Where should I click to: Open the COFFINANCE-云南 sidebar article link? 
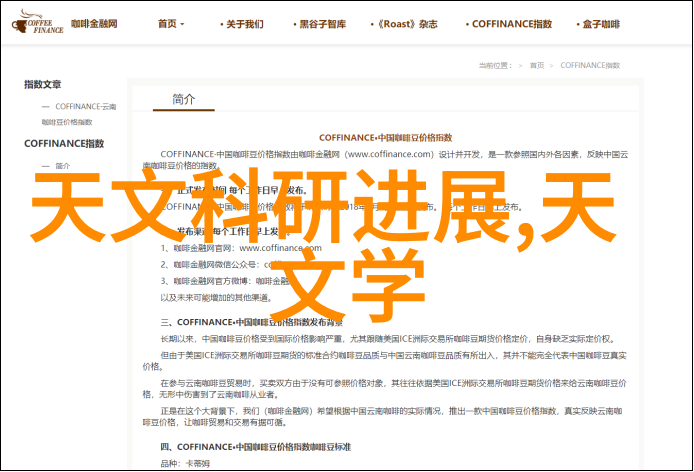(x=79, y=114)
